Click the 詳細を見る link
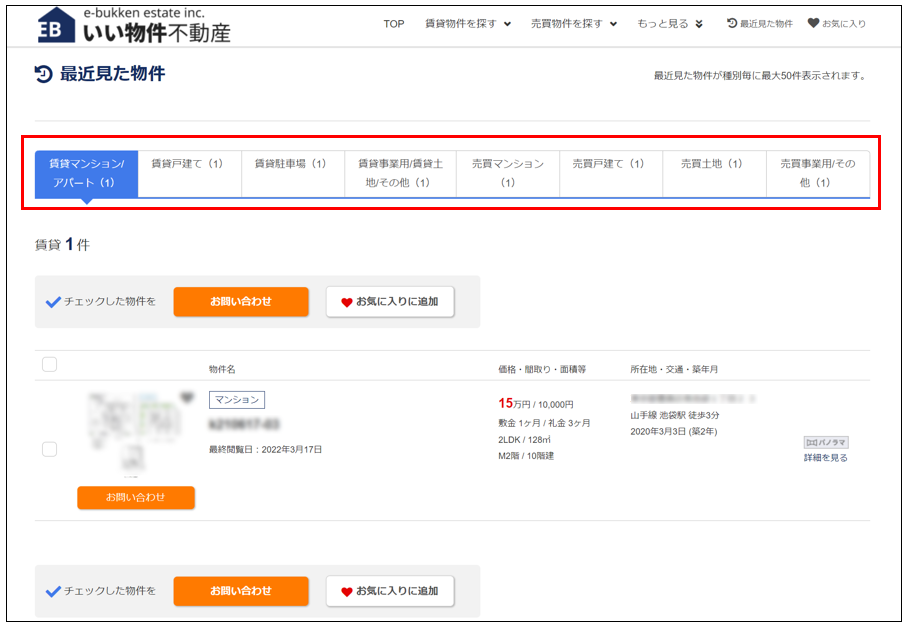This screenshot has width=908, height=628. click(825, 458)
